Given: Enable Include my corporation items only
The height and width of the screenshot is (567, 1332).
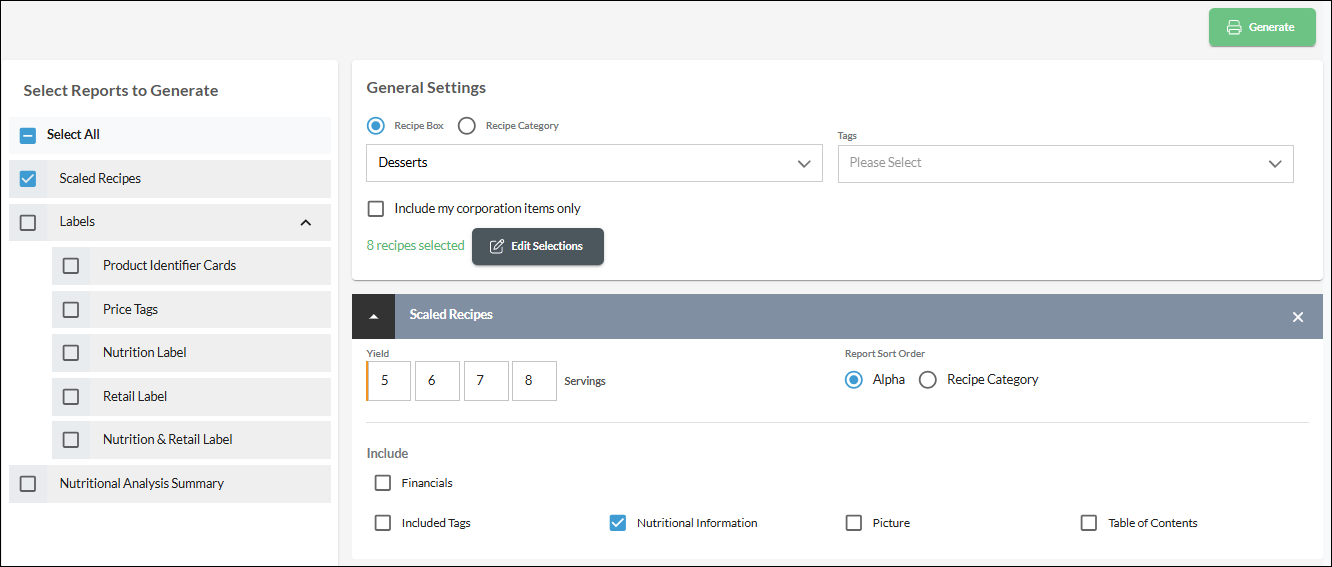Looking at the screenshot, I should coord(376,209).
